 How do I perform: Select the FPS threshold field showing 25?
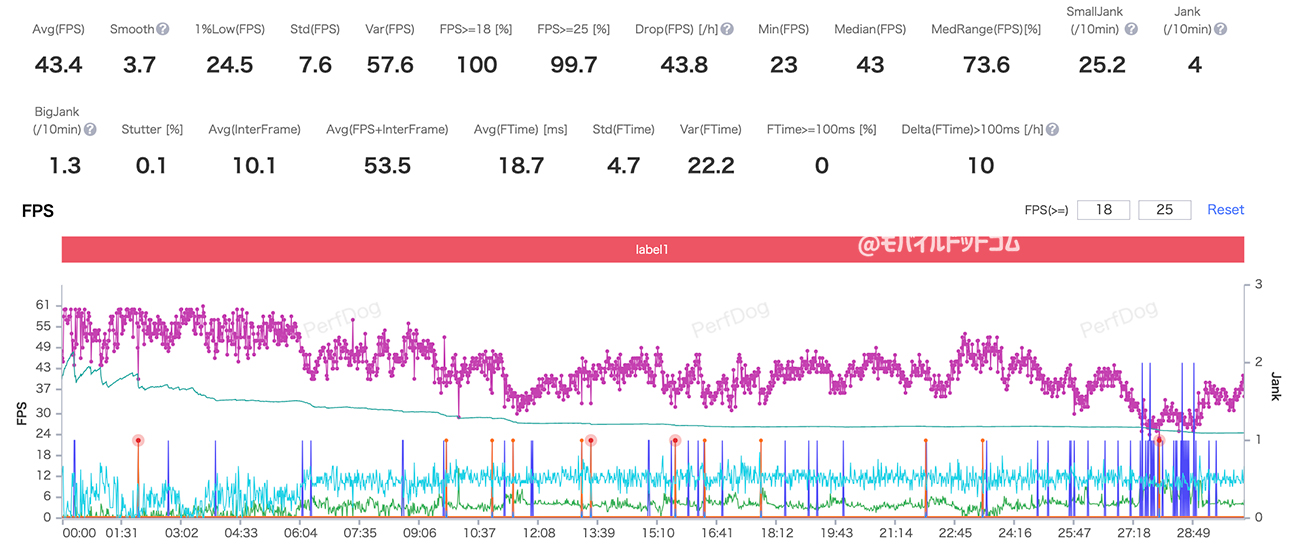(1164, 210)
